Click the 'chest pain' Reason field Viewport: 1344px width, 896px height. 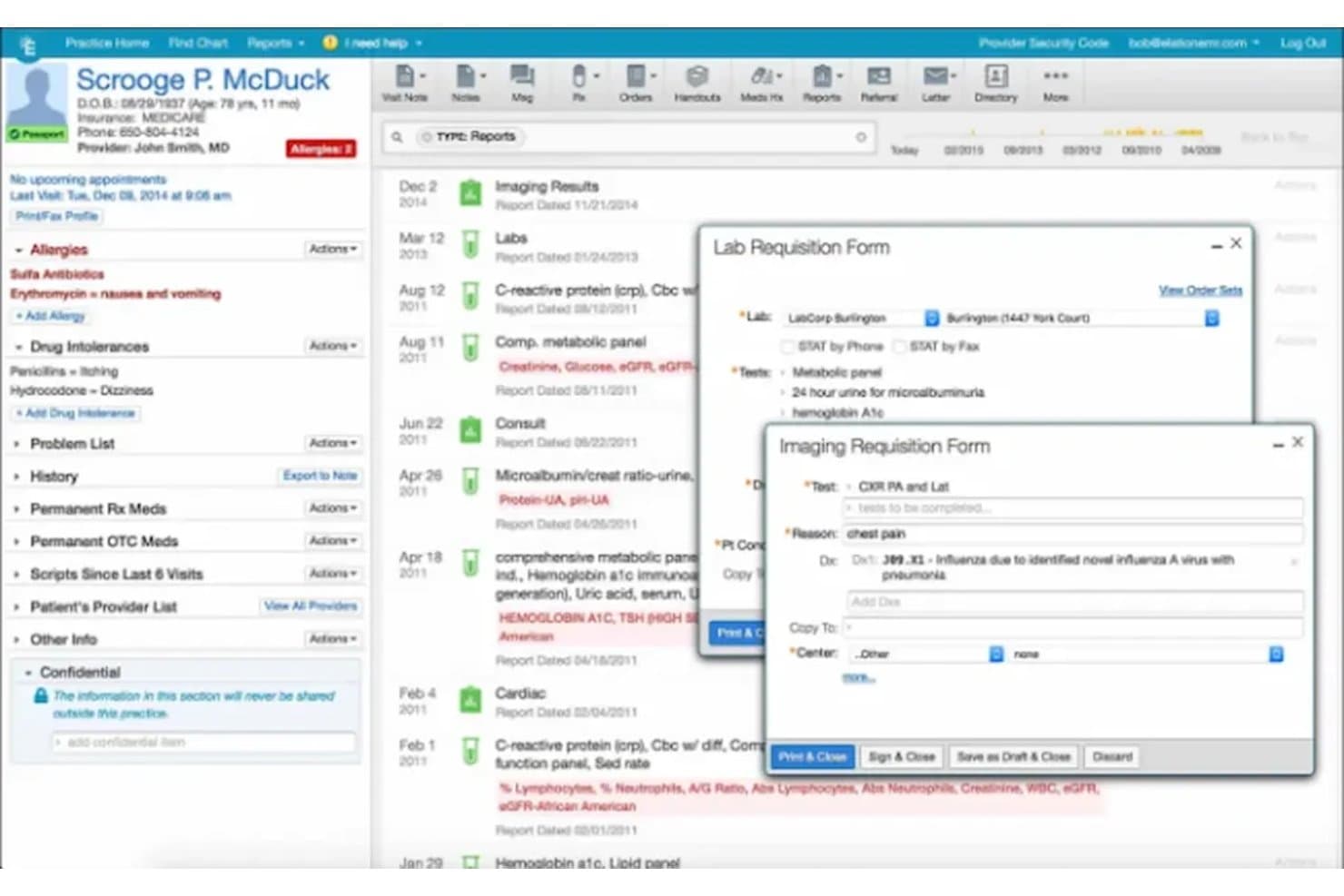coord(1073,534)
